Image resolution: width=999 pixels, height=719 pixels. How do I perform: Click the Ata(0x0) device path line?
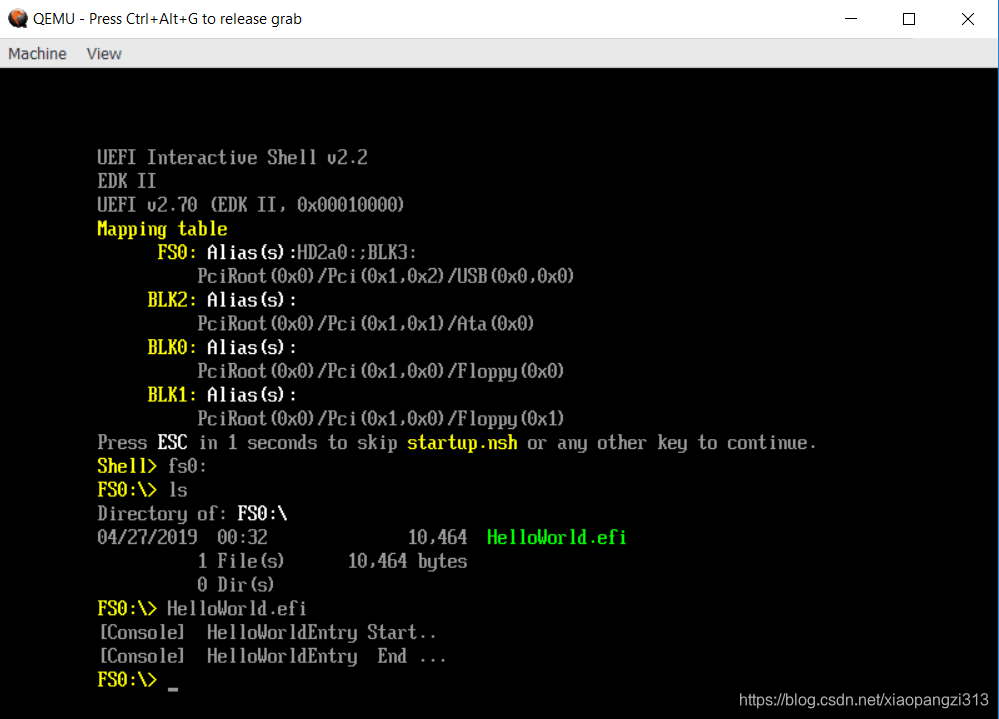pyautogui.click(x=365, y=324)
